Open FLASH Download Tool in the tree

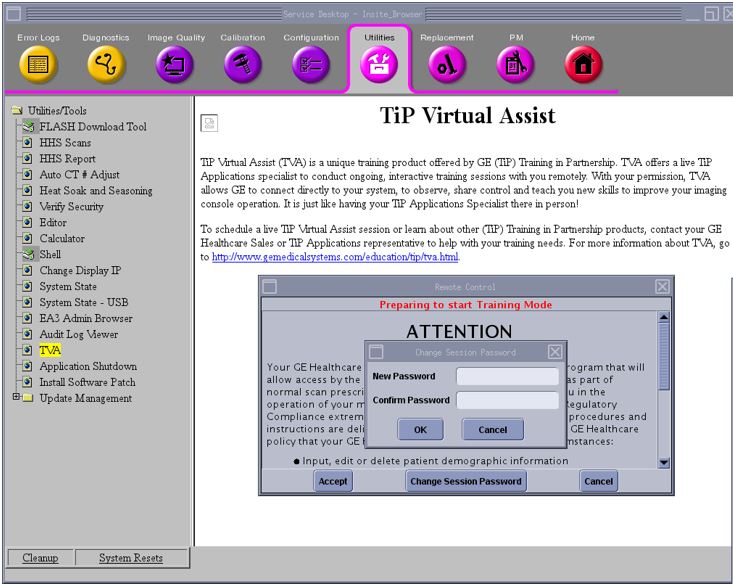point(92,127)
